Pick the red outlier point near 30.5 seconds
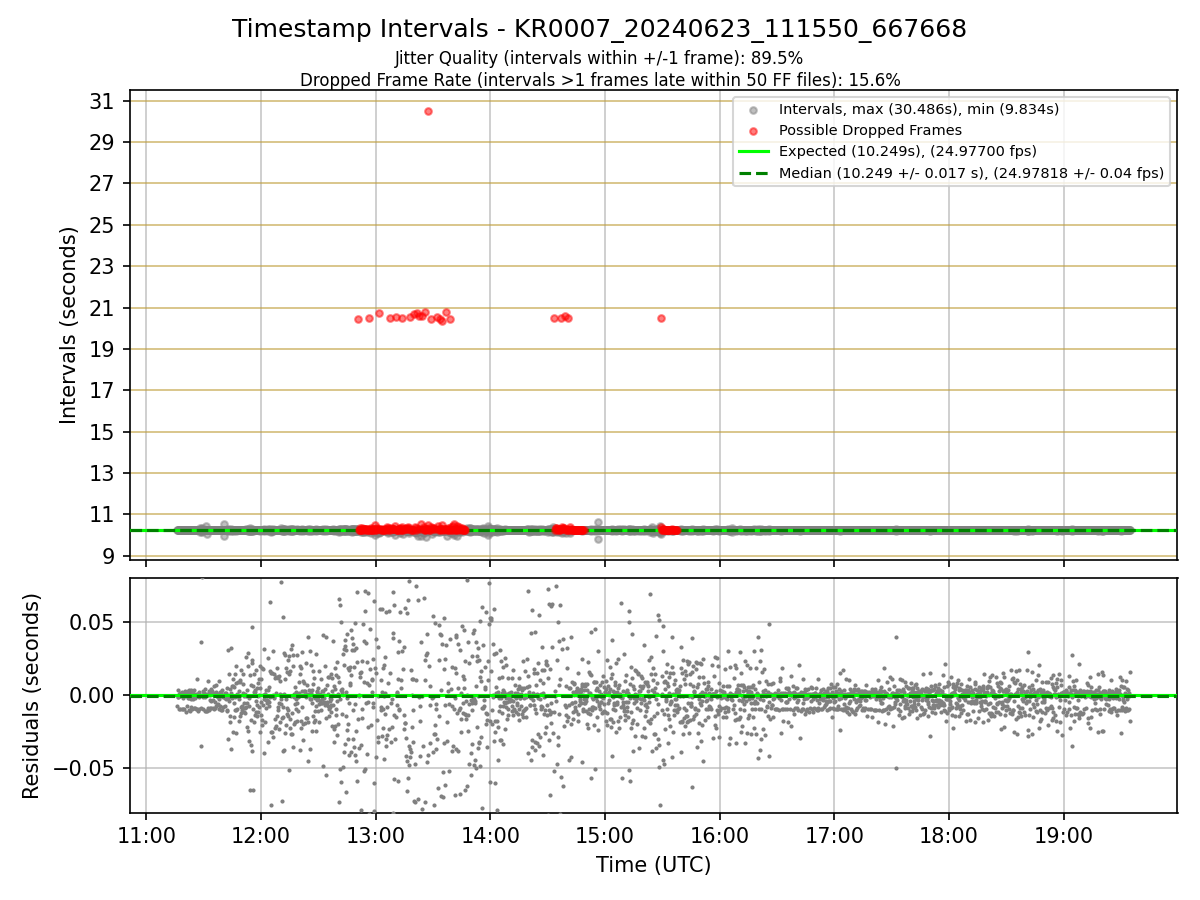The width and height of the screenshot is (1200, 900). click(x=428, y=111)
